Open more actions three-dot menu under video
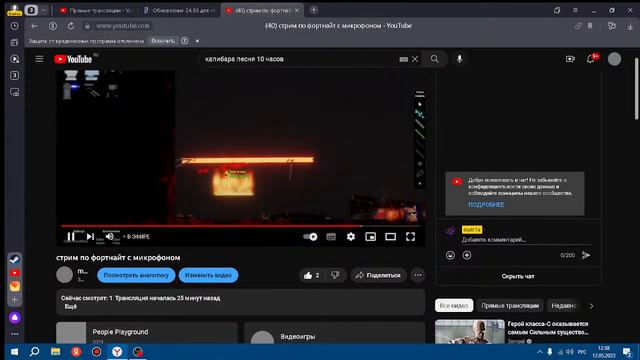640x360 pixels. (x=418, y=276)
